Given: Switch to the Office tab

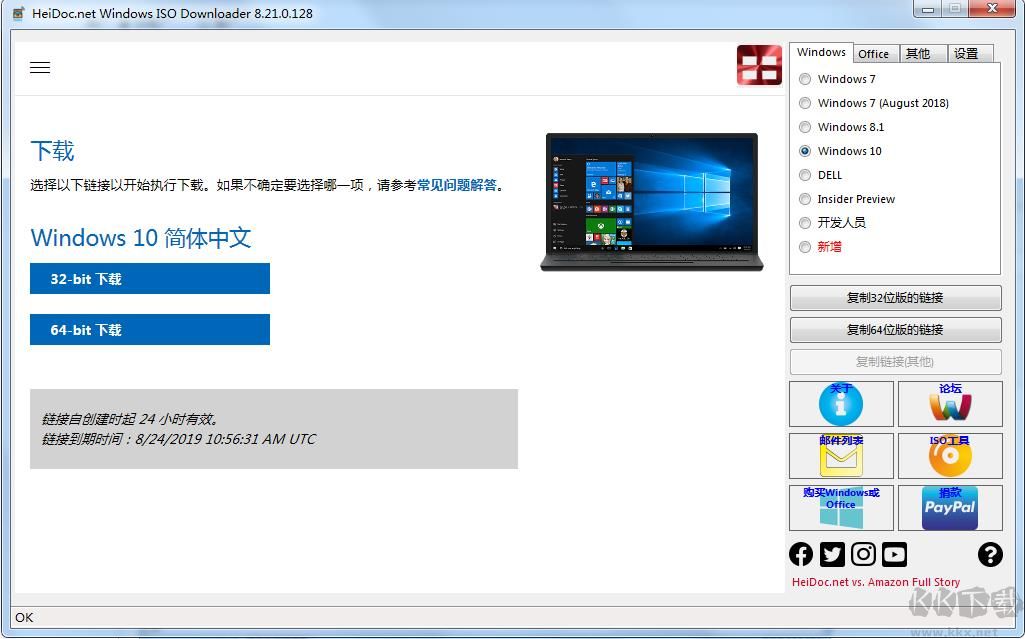Looking at the screenshot, I should coord(874,53).
